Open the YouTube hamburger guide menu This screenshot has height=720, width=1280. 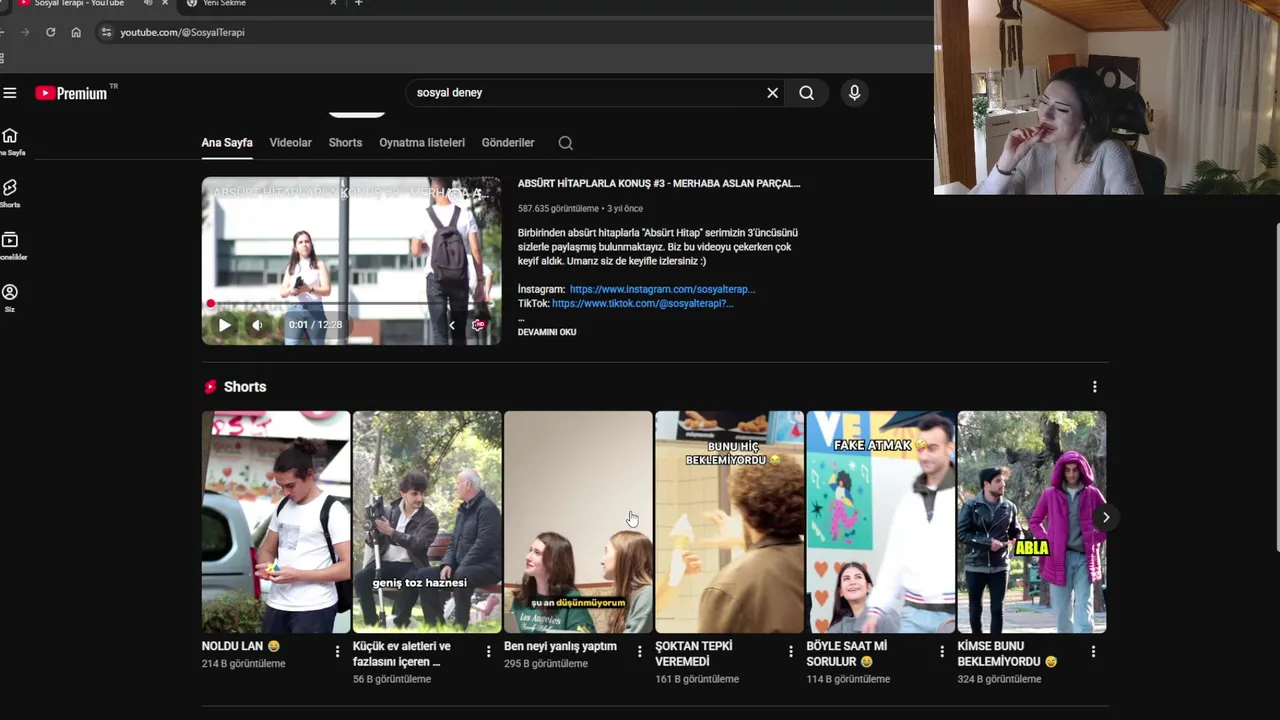(10, 93)
